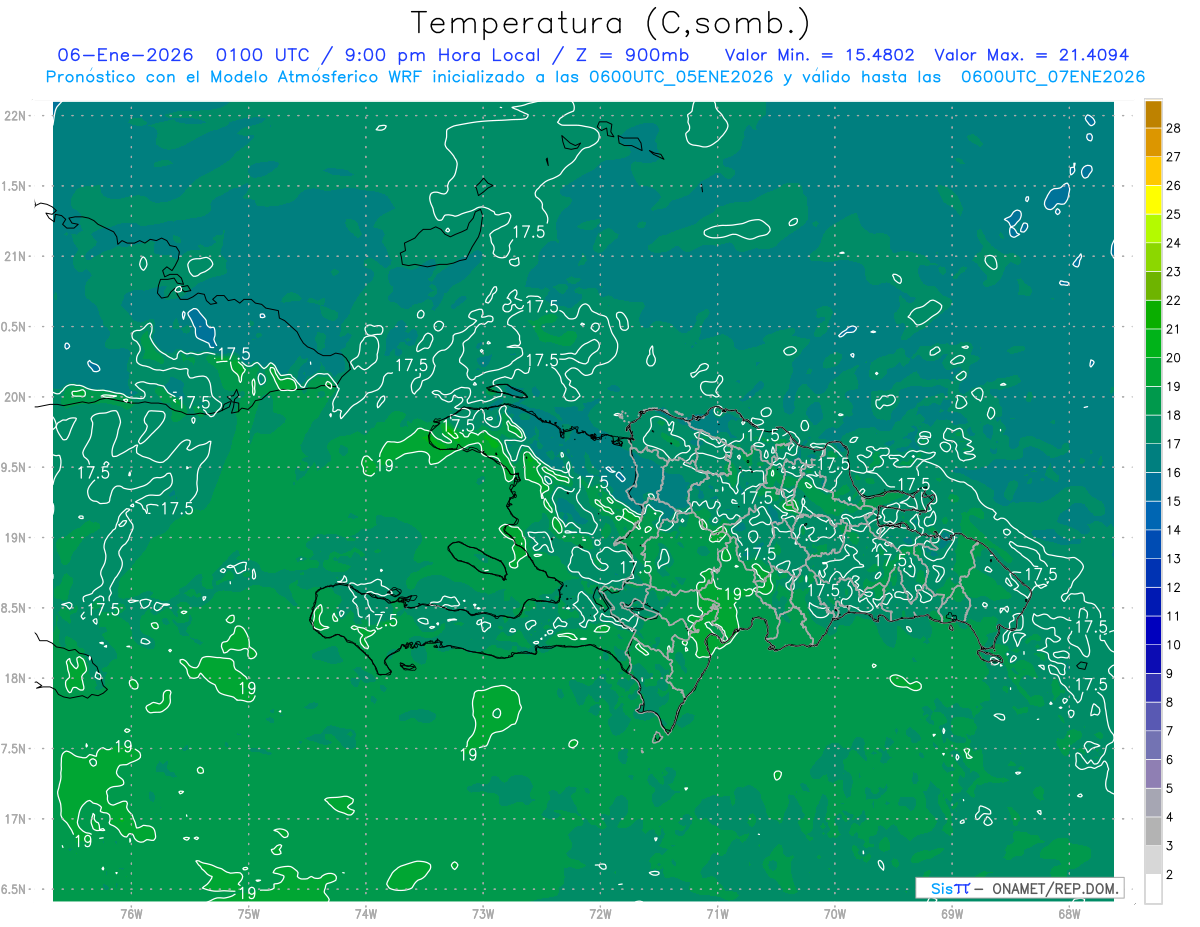Viewport: 1200px width, 927px height.
Task: Click the 18N latitude axis label
Action: [x=15, y=678]
